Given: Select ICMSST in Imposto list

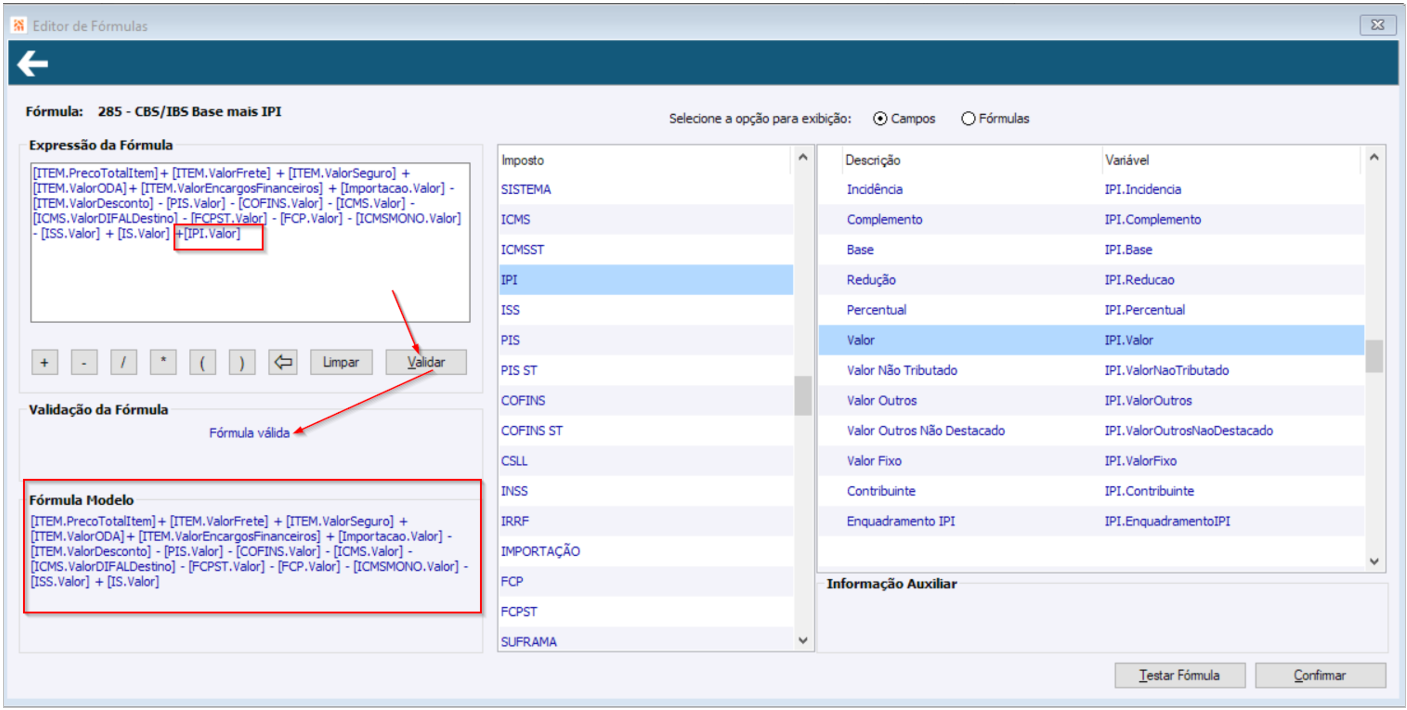Looking at the screenshot, I should click(646, 249).
